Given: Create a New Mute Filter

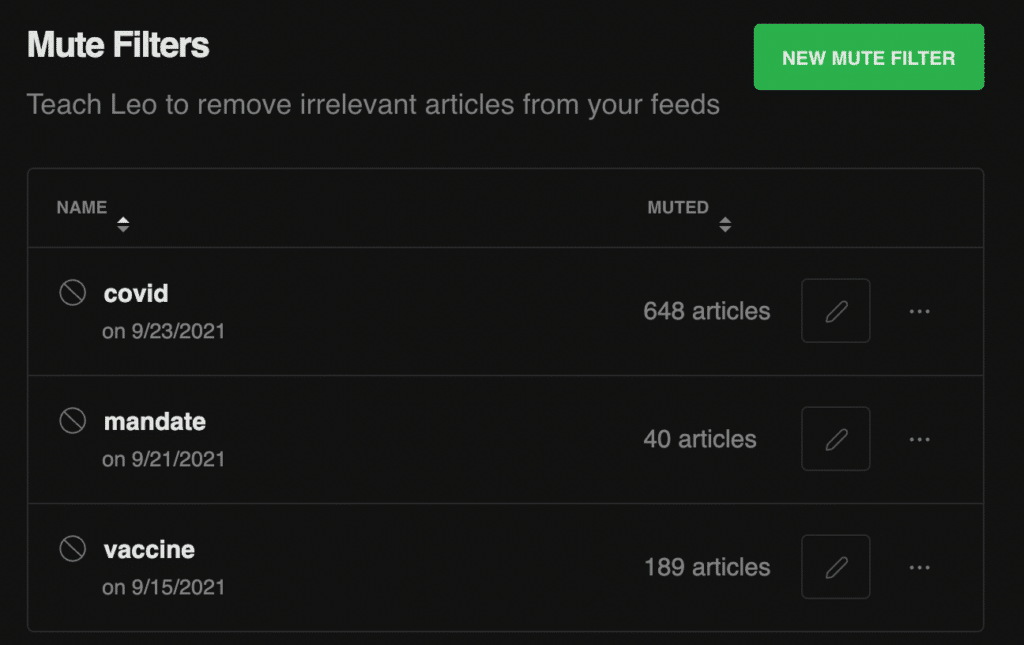Looking at the screenshot, I should click(869, 57).
